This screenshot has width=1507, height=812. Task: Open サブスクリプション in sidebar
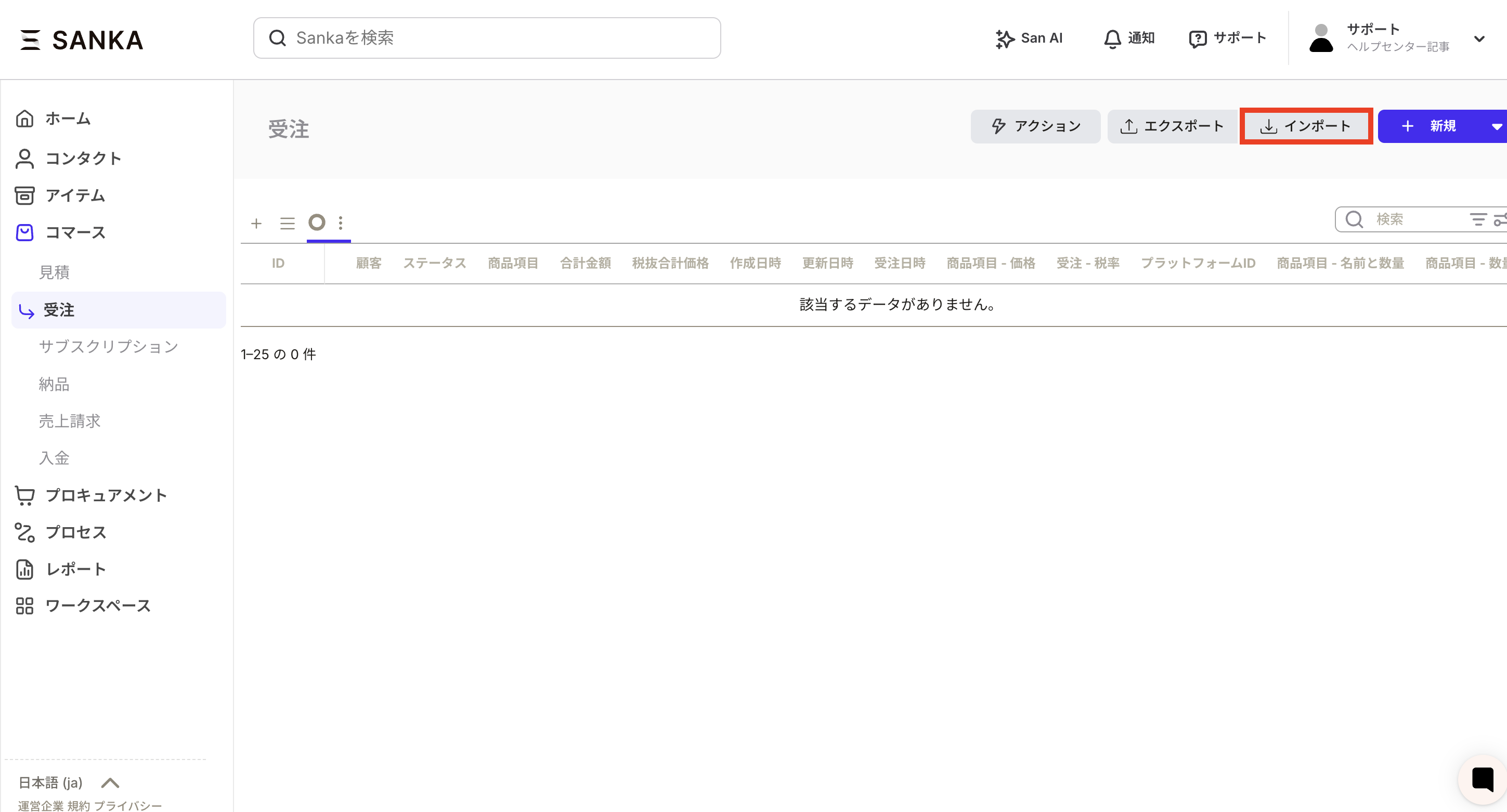pos(108,346)
